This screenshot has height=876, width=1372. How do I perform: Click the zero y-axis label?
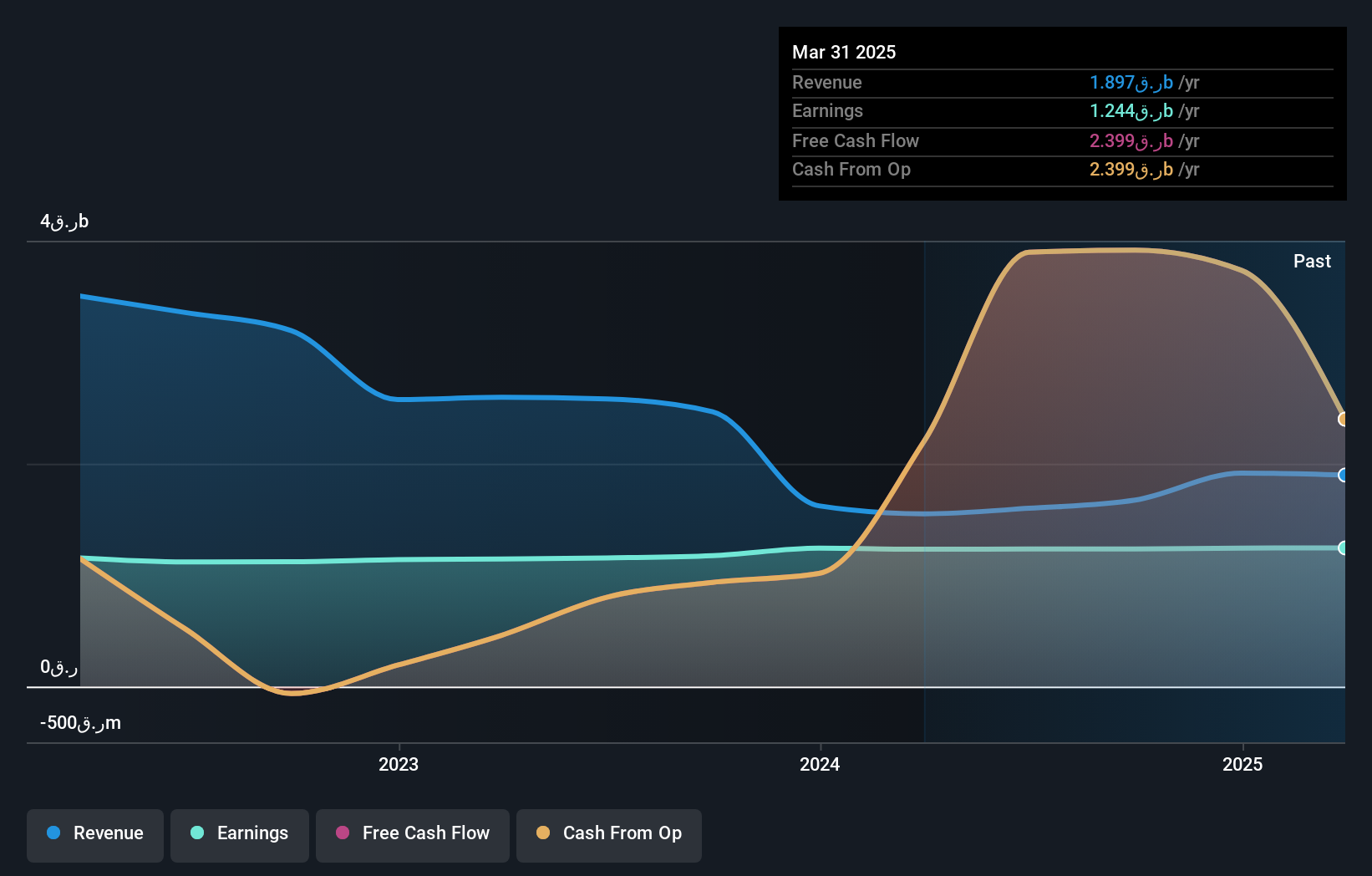tap(59, 667)
